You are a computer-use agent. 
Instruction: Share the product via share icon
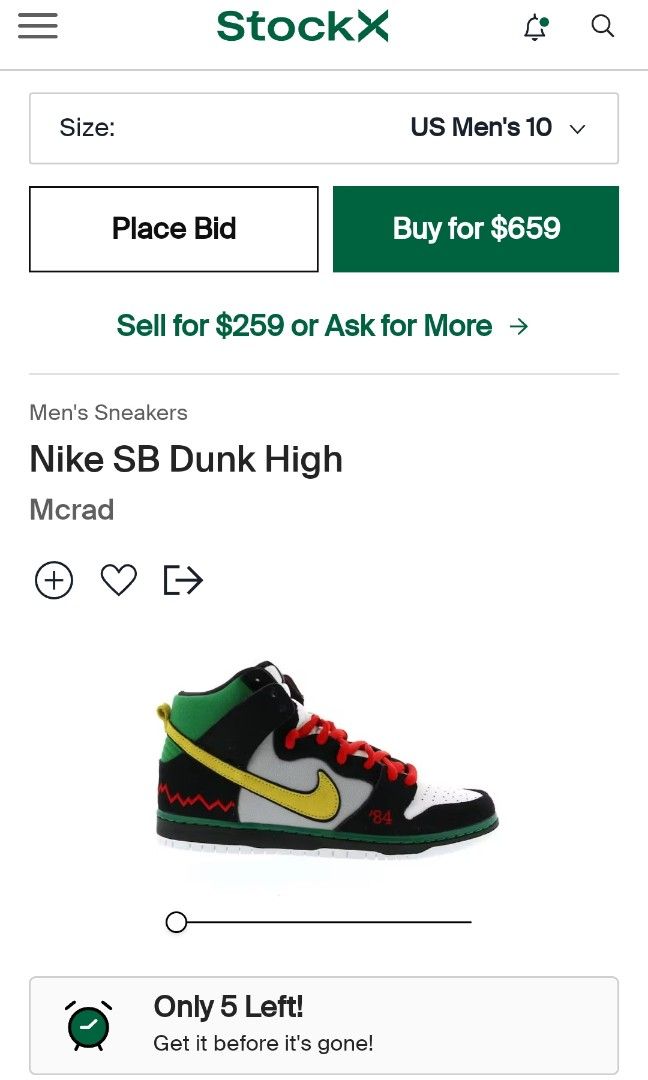182,579
